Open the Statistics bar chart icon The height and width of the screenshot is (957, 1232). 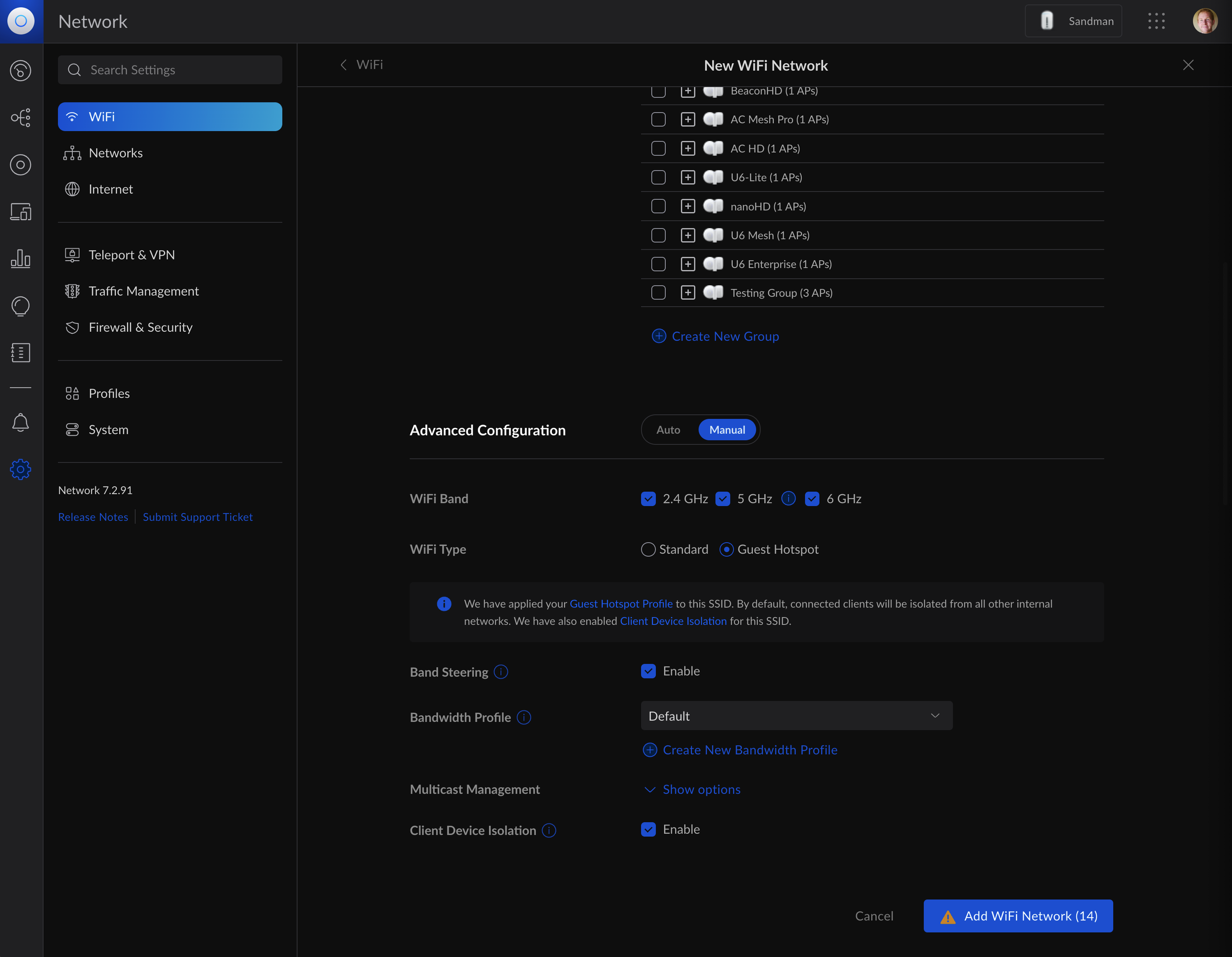click(21, 259)
